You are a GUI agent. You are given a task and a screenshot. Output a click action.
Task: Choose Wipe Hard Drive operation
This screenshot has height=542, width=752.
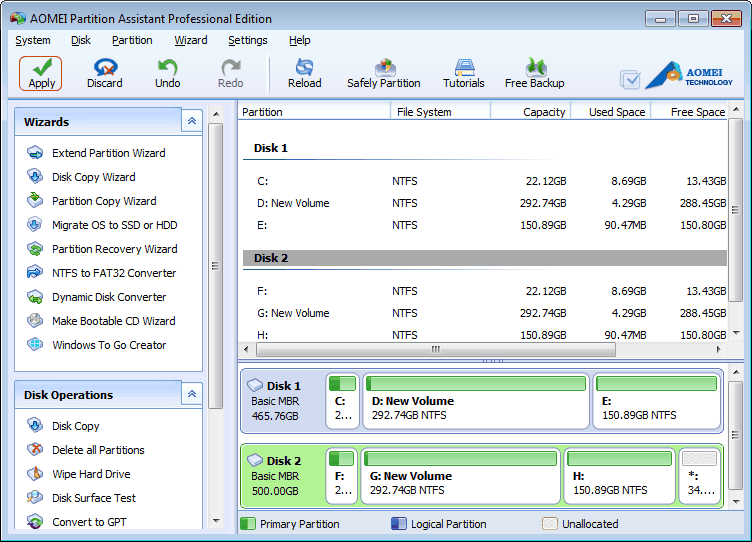pyautogui.click(x=91, y=474)
